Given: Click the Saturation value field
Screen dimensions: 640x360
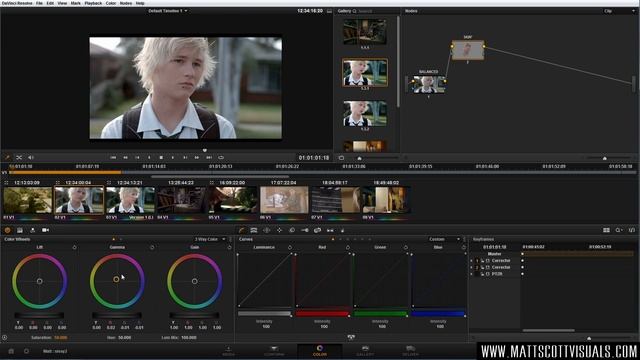Looking at the screenshot, I should point(61,338).
